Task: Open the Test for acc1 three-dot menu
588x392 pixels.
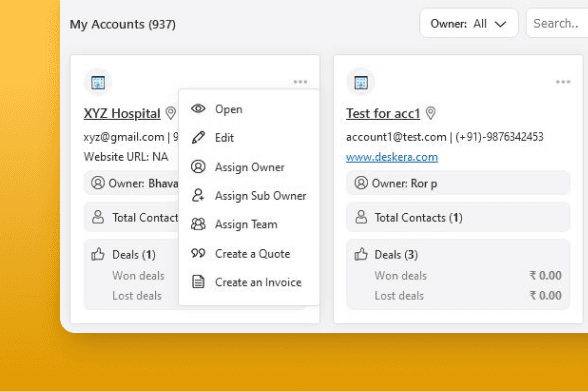Action: [x=563, y=82]
